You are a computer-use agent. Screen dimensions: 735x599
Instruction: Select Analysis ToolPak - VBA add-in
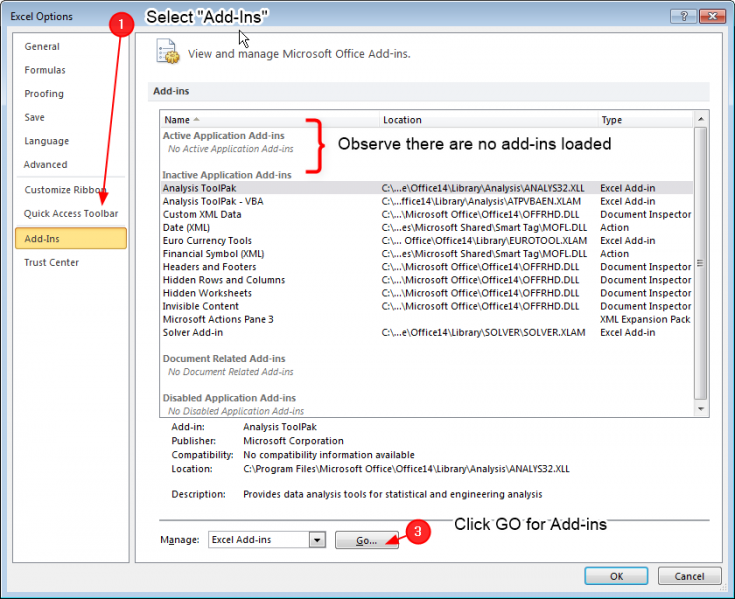pyautogui.click(x=426, y=201)
